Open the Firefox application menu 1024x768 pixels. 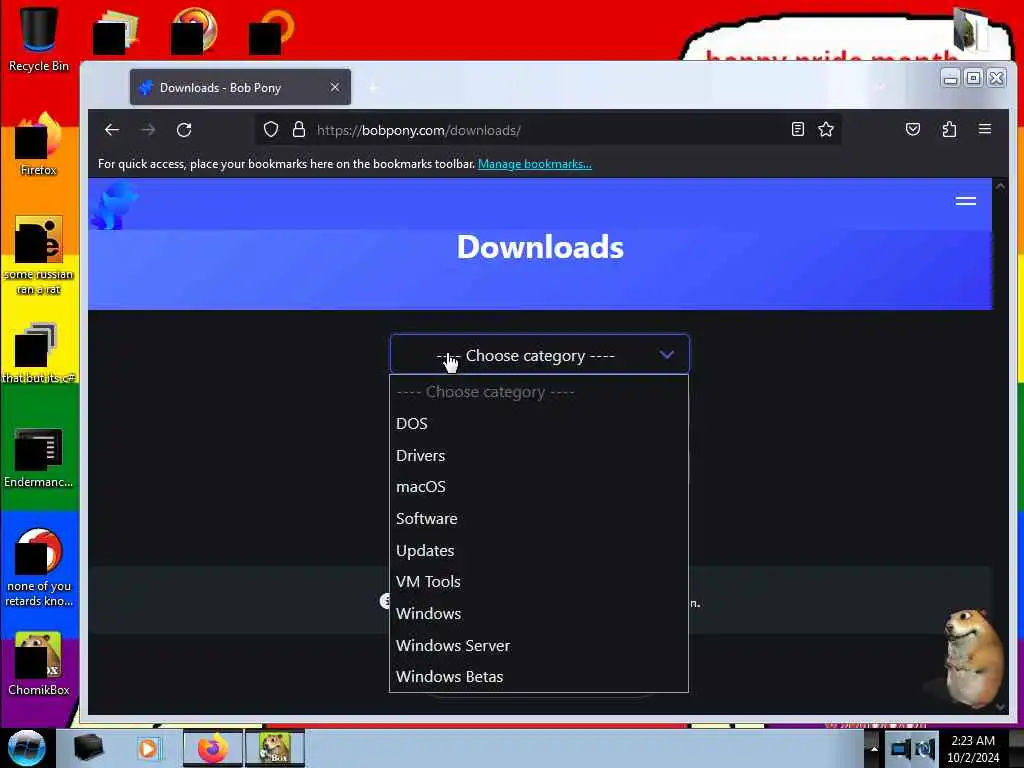click(x=985, y=129)
